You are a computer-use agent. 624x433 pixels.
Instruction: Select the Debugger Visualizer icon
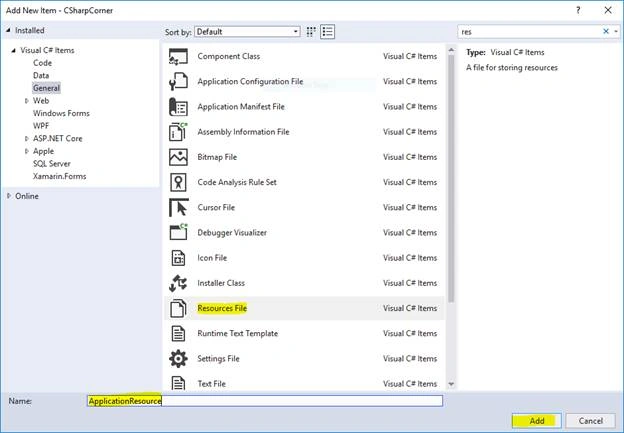pyautogui.click(x=178, y=232)
